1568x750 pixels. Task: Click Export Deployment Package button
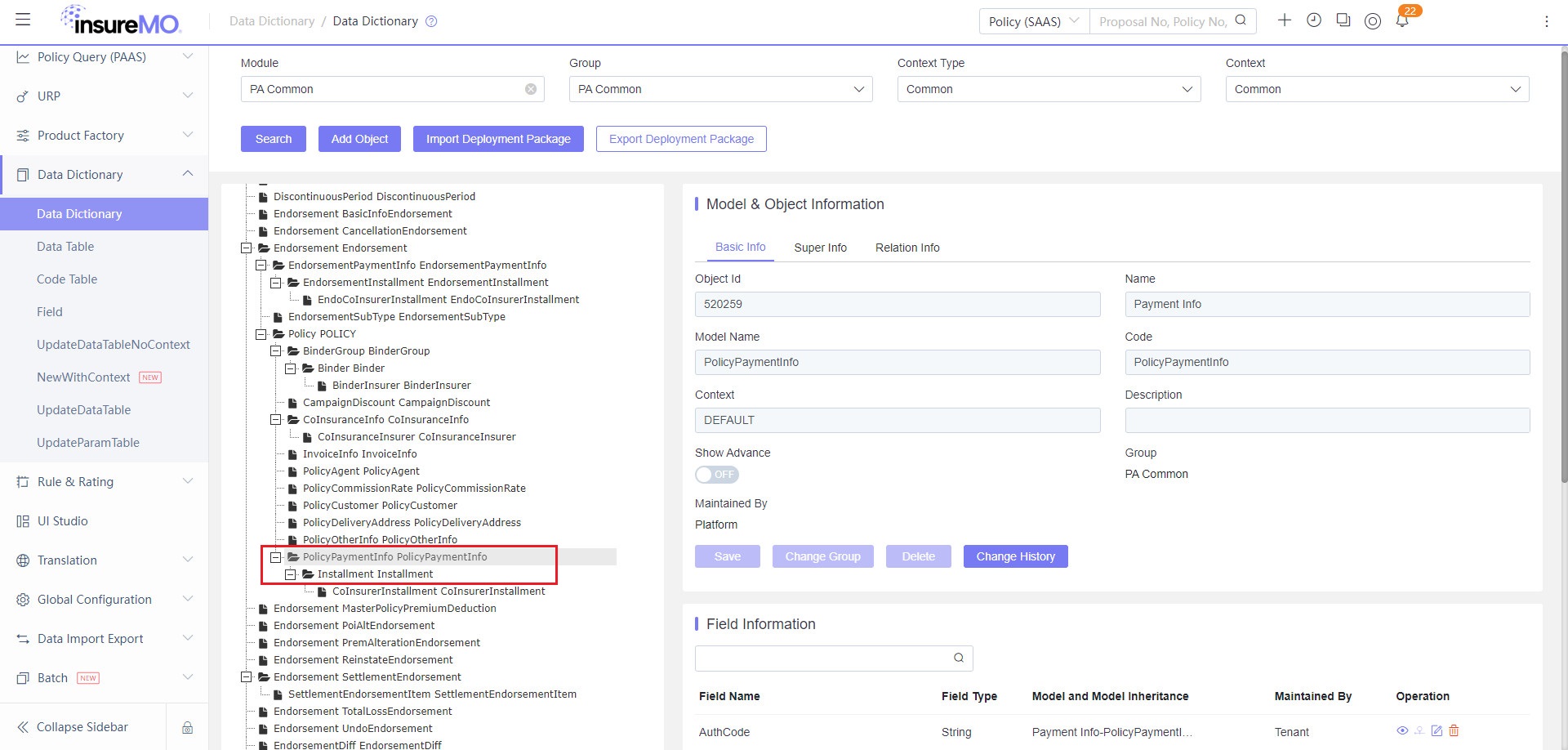click(x=681, y=139)
